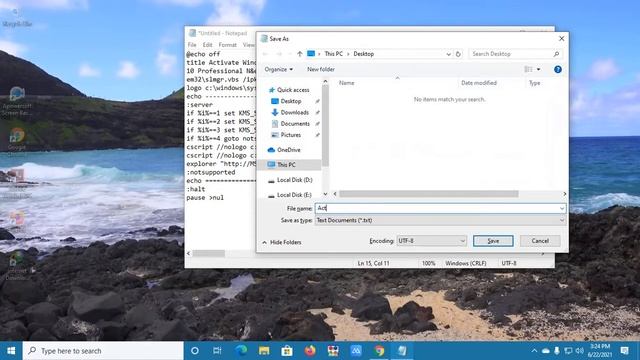Image resolution: width=640 pixels, height=360 pixels.
Task: Open Microsoft Edge from the taskbar
Action: [241, 351]
